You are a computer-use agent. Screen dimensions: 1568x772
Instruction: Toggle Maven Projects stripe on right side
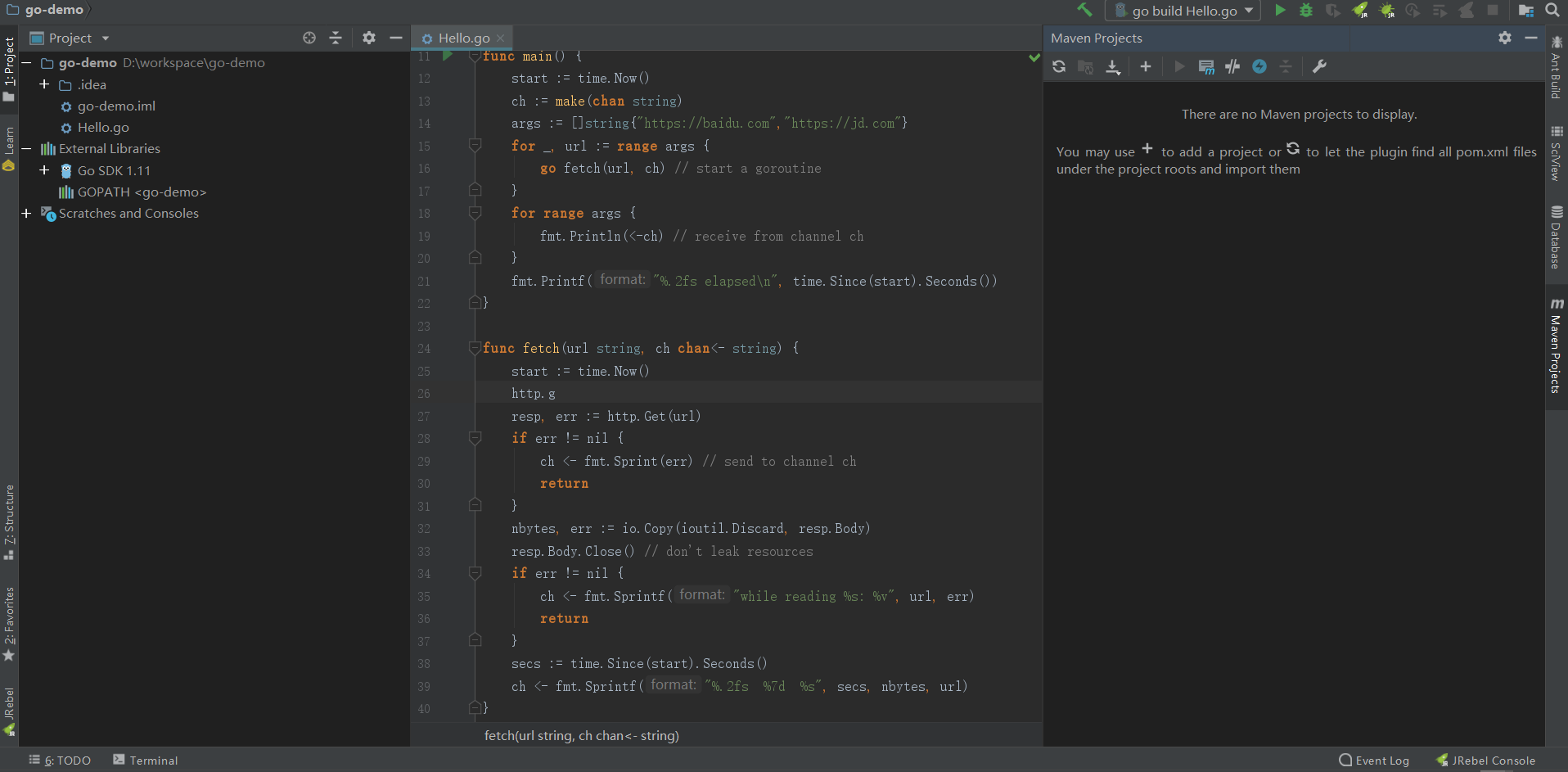click(x=1557, y=346)
